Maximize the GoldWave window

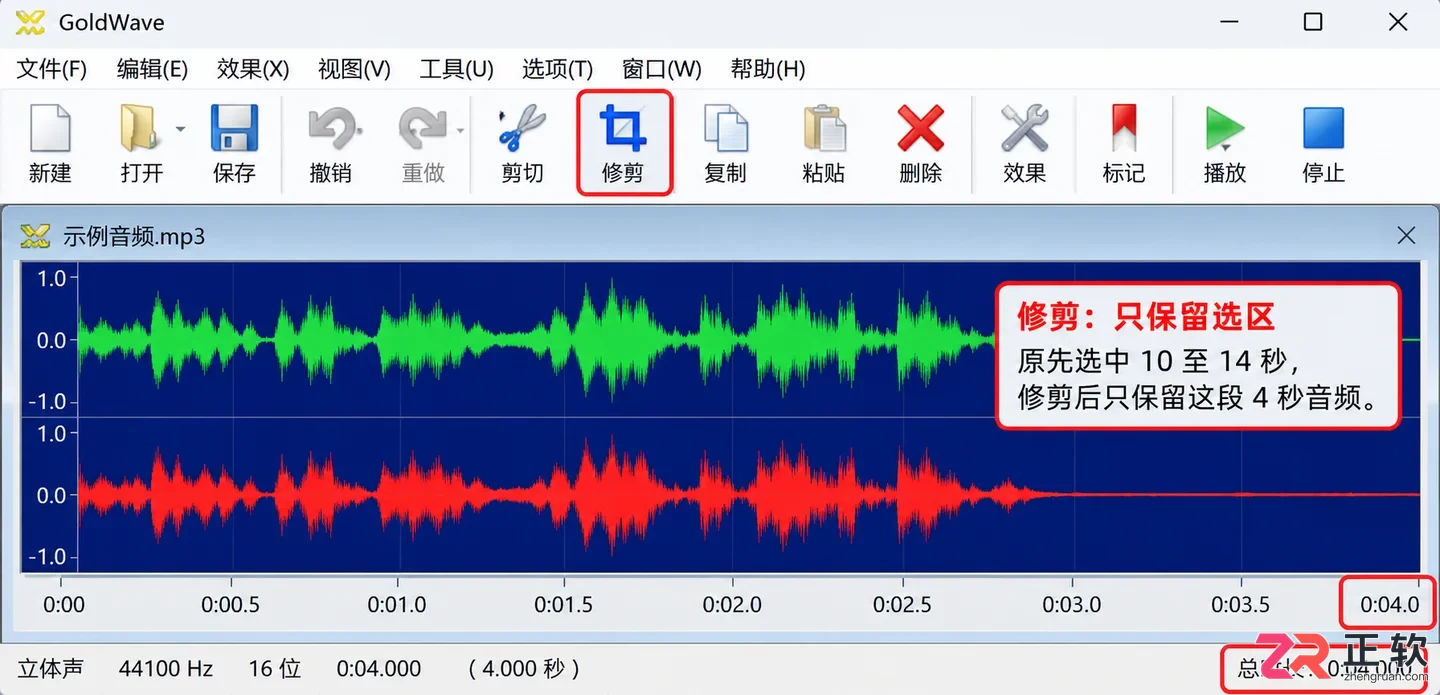(1313, 22)
